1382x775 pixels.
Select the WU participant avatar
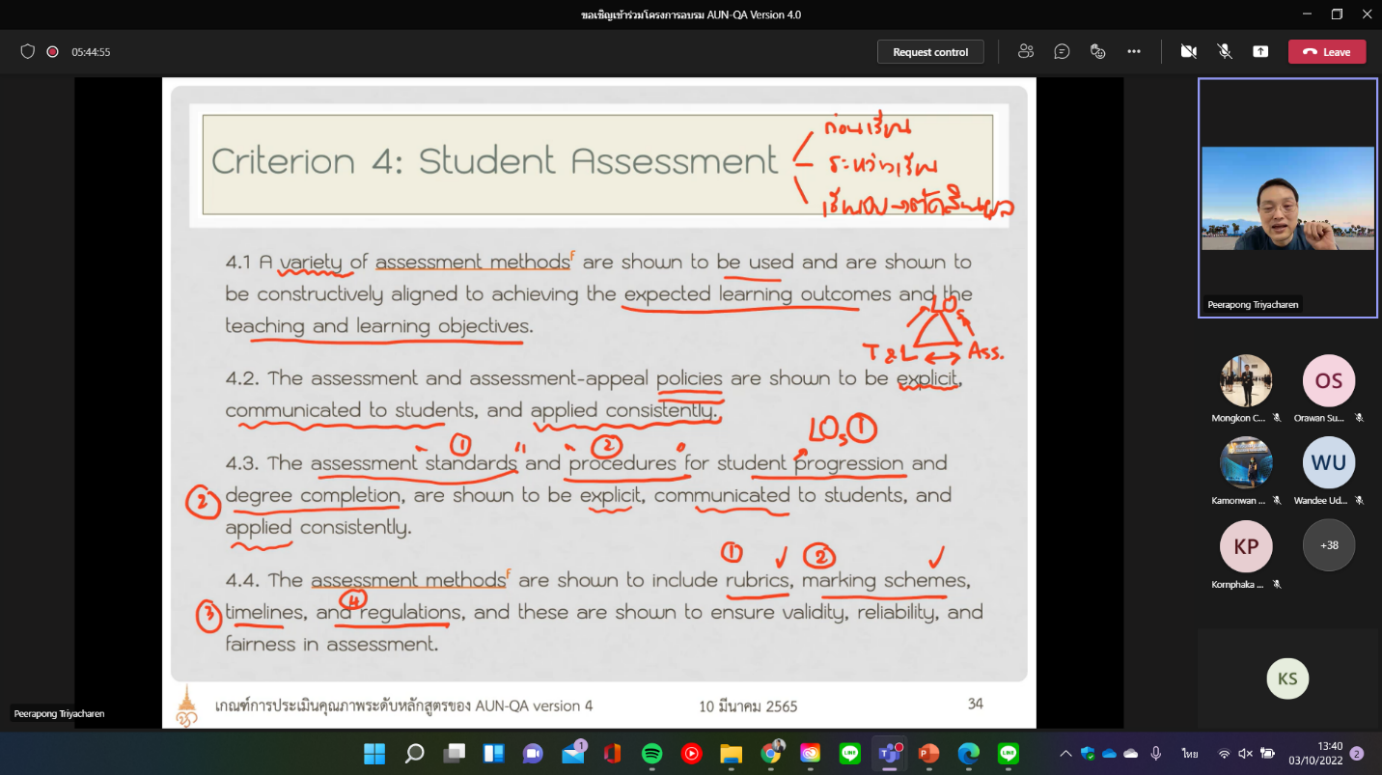tap(1329, 463)
